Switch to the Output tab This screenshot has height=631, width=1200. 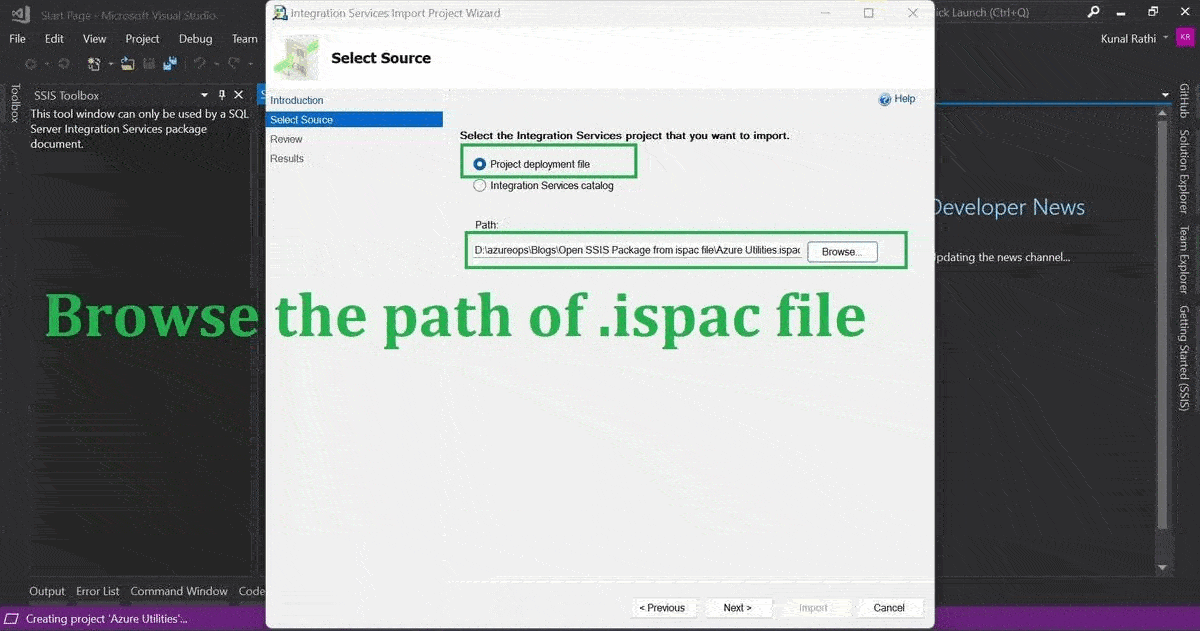point(47,591)
